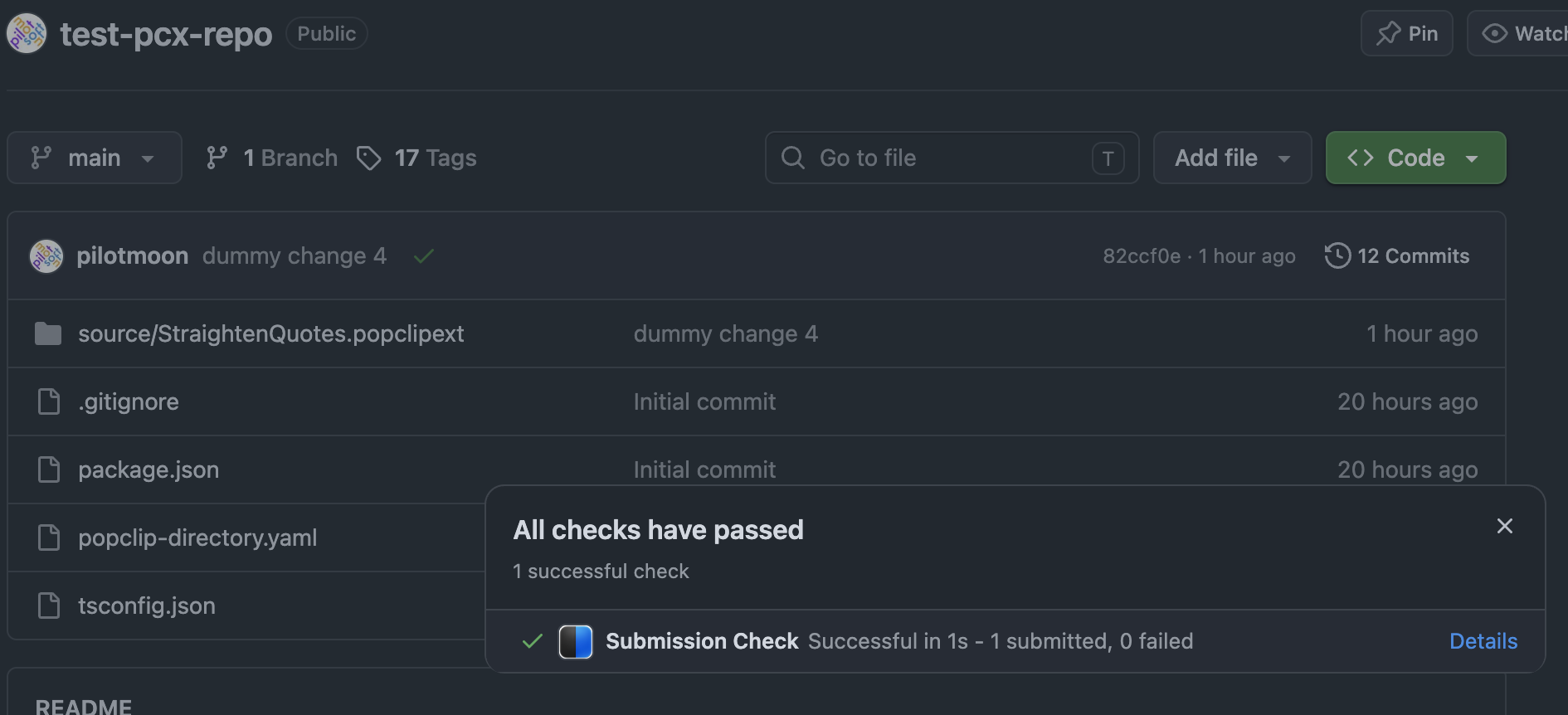Open the package.json file
Screen dimensions: 1568x715
(x=149, y=469)
